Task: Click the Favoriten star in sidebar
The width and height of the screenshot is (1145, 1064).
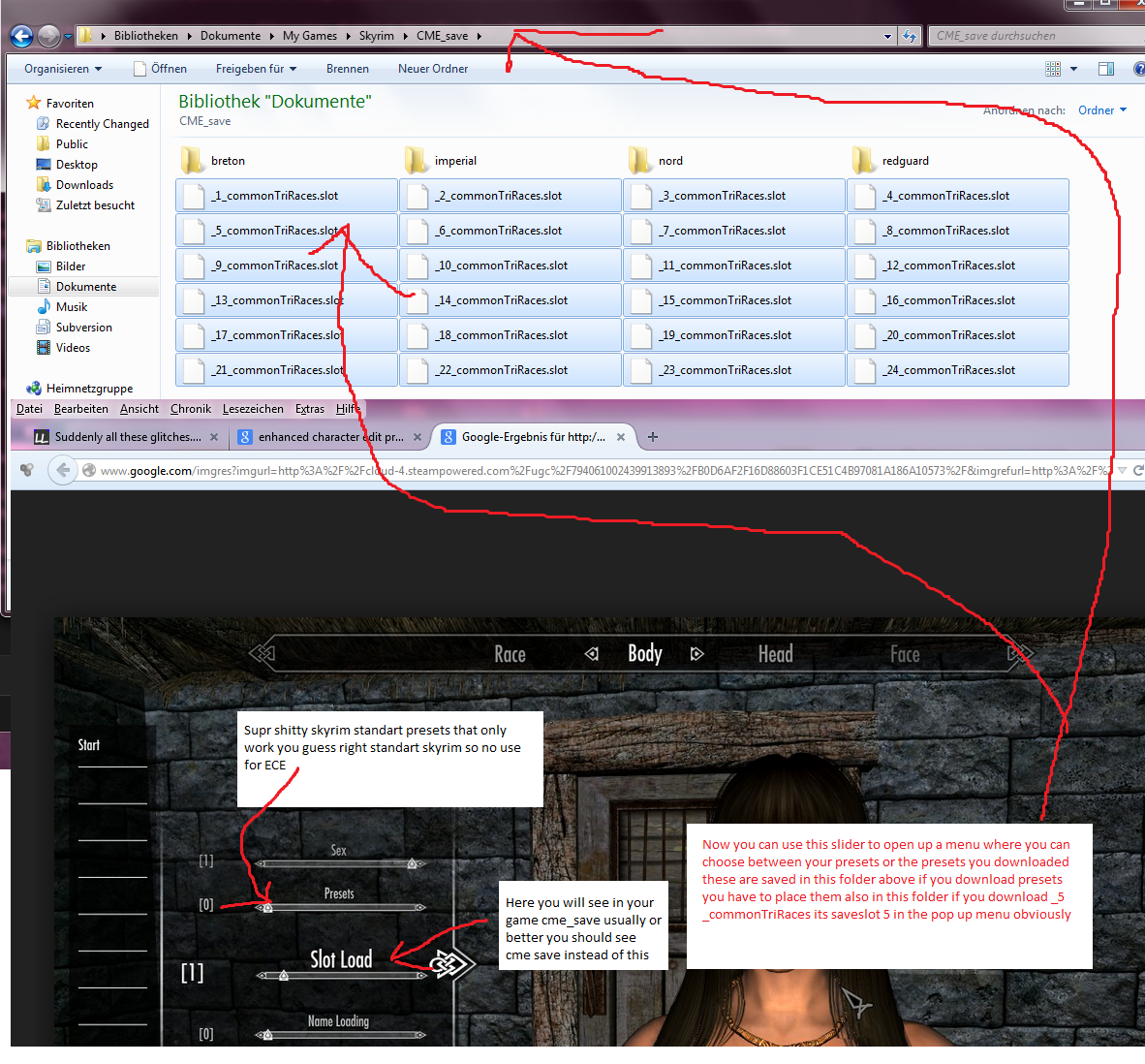Action: [x=34, y=103]
